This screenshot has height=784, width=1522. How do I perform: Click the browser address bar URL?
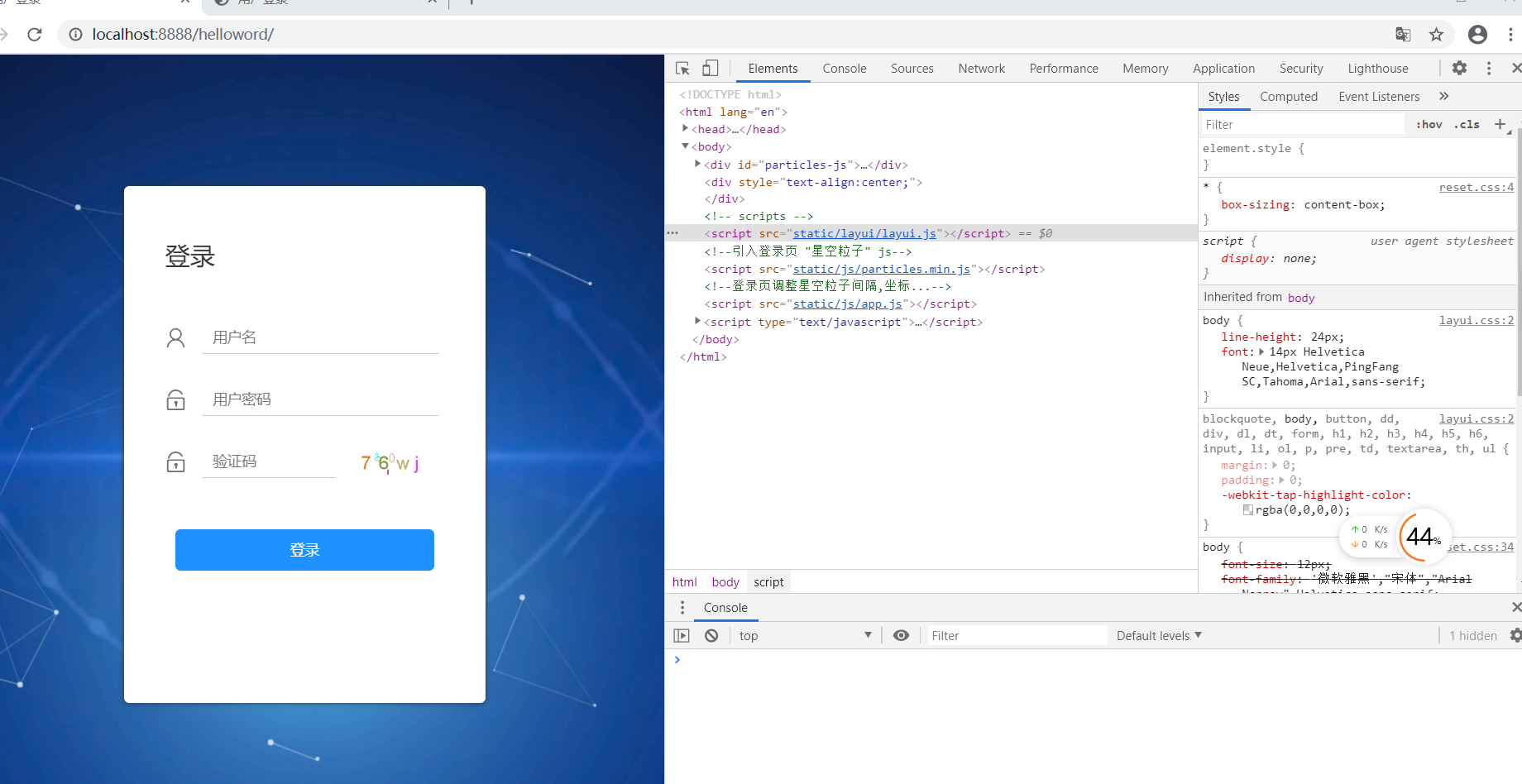coord(183,34)
